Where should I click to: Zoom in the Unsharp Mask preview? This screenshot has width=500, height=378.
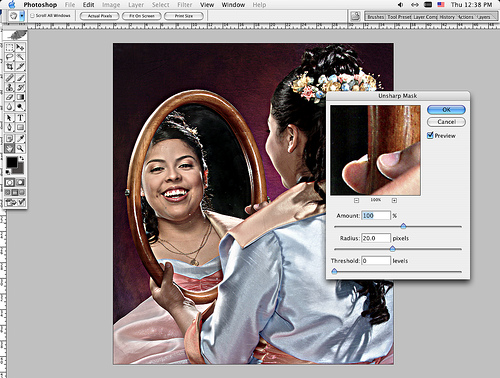(394, 200)
